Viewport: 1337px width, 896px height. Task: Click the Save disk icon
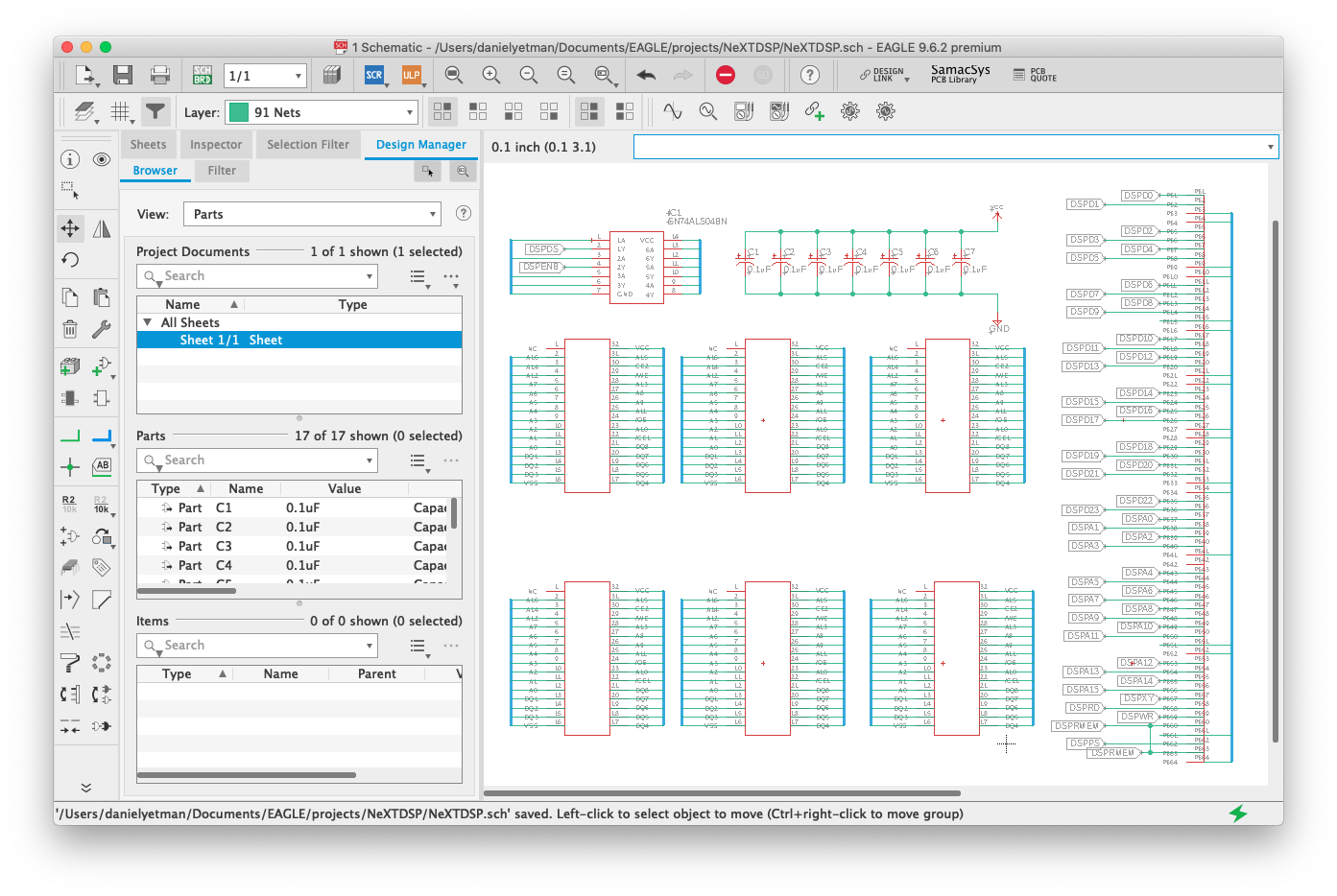(122, 75)
